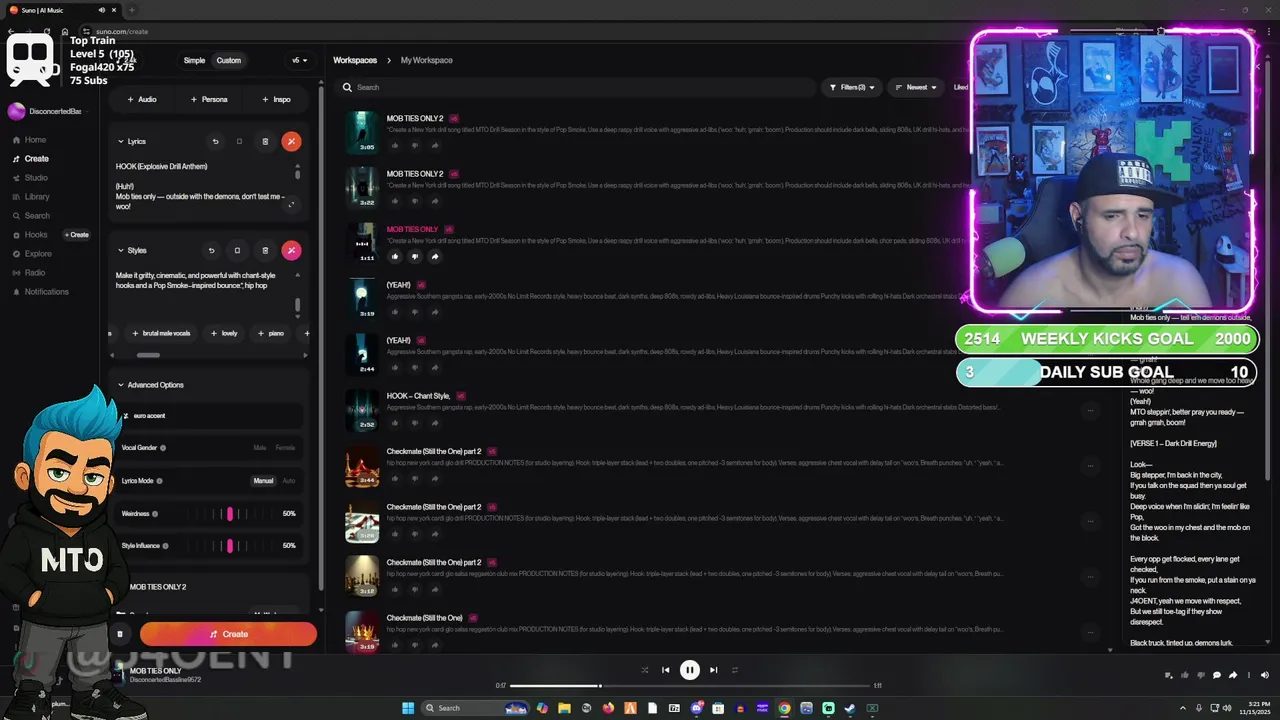1280x720 pixels.
Task: Click the workspace search field
Action: [x=577, y=87]
